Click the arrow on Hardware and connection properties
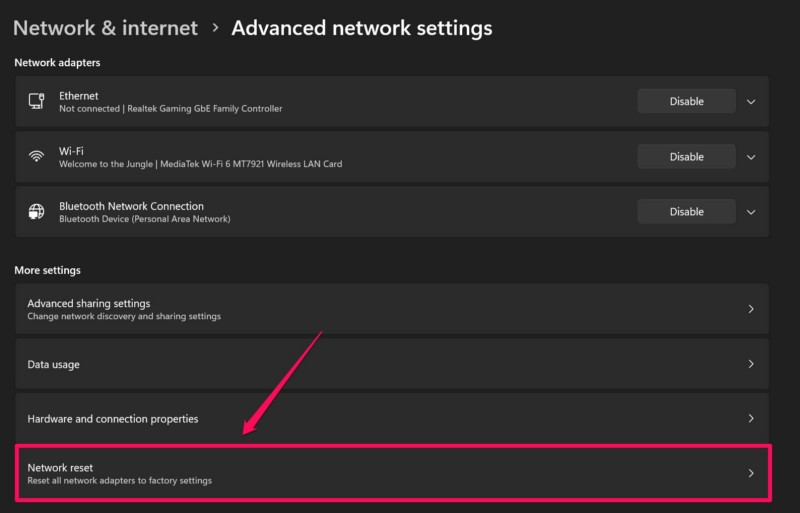 pos(751,418)
